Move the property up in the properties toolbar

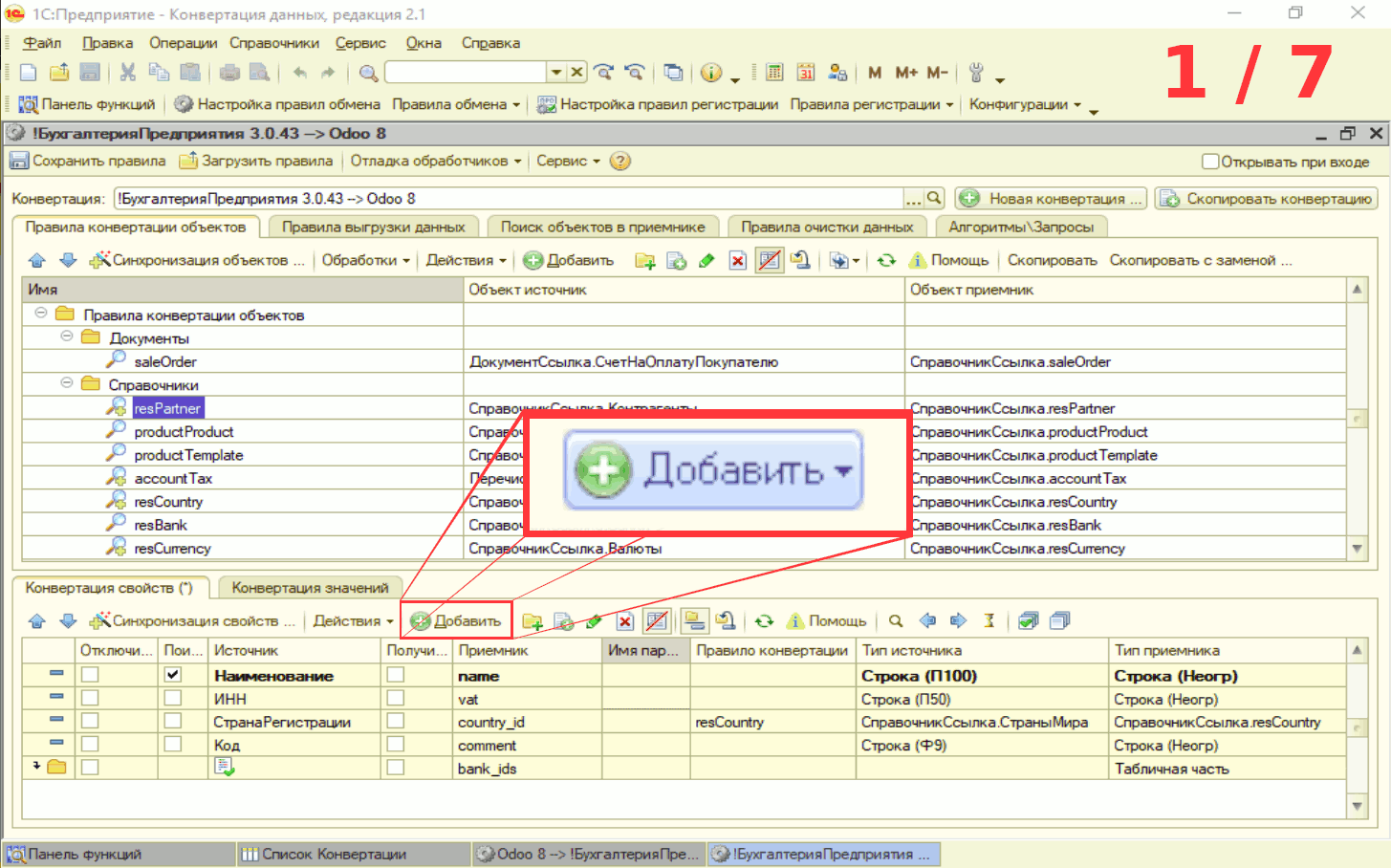[37, 621]
